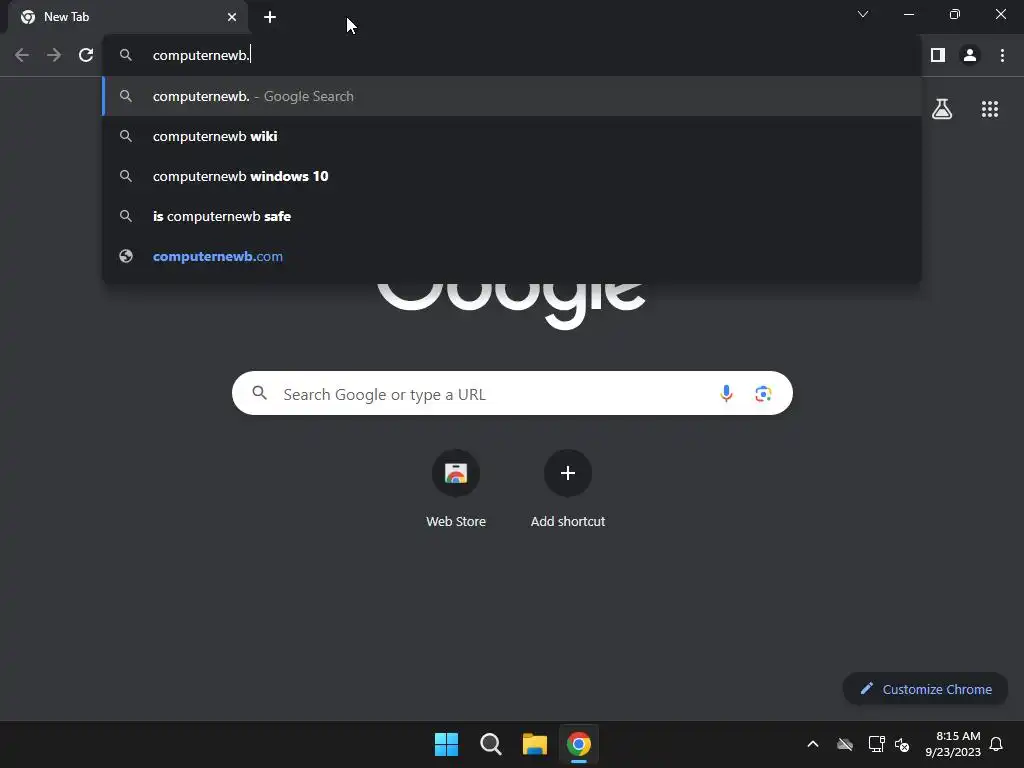Click globe icon beside computernewb.com
This screenshot has height=768, width=1024.
pyautogui.click(x=126, y=256)
